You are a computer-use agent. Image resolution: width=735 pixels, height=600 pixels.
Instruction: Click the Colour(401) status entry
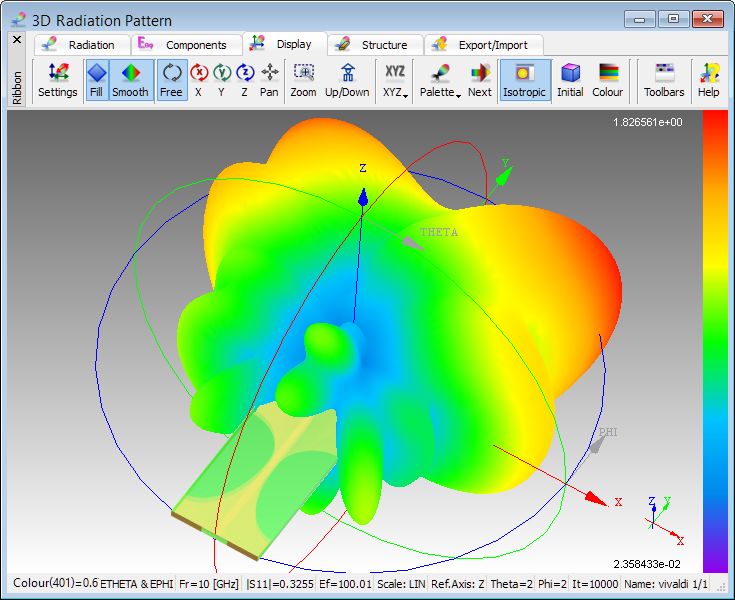click(x=55, y=583)
